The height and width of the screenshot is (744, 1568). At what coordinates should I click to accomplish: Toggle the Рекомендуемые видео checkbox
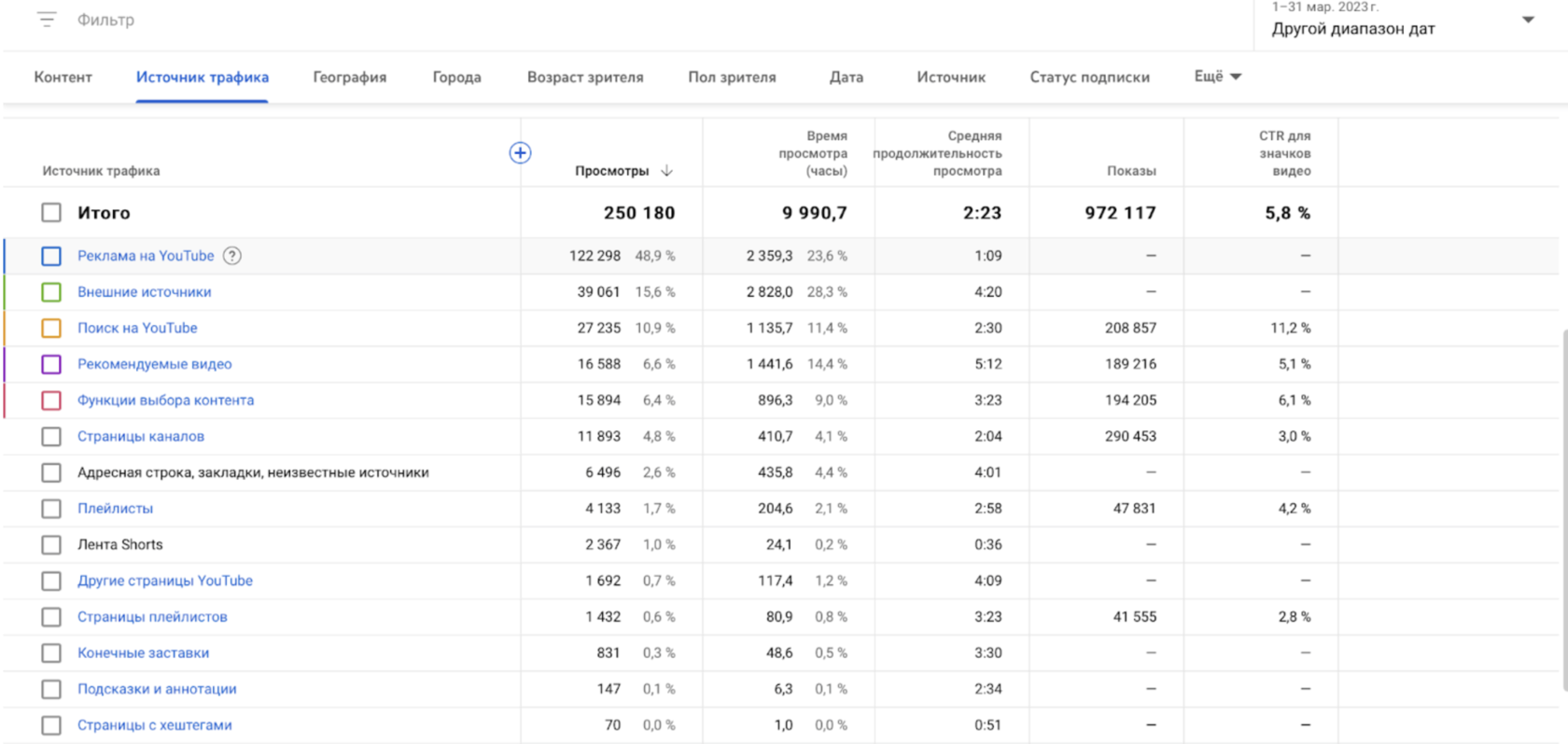click(x=51, y=364)
